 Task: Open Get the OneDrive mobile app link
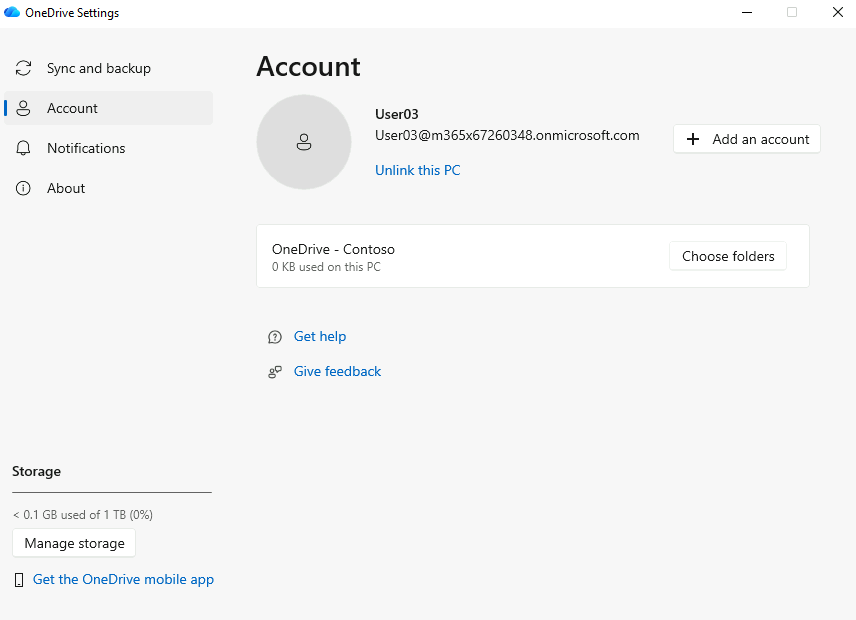coord(123,580)
